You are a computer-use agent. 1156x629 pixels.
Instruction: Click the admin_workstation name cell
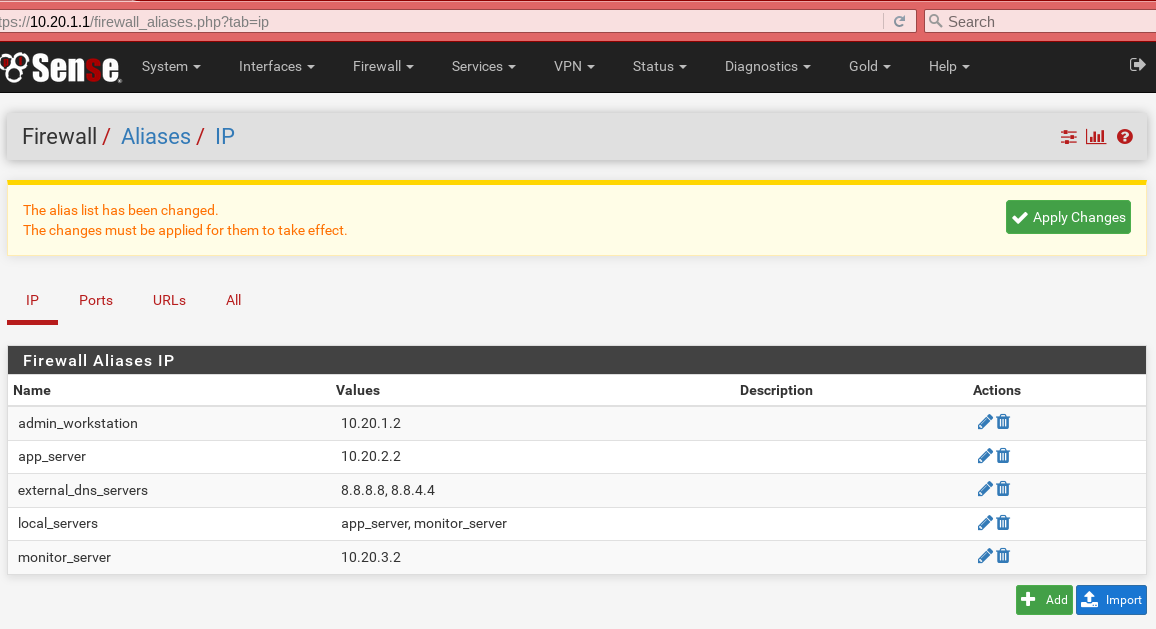tap(77, 423)
